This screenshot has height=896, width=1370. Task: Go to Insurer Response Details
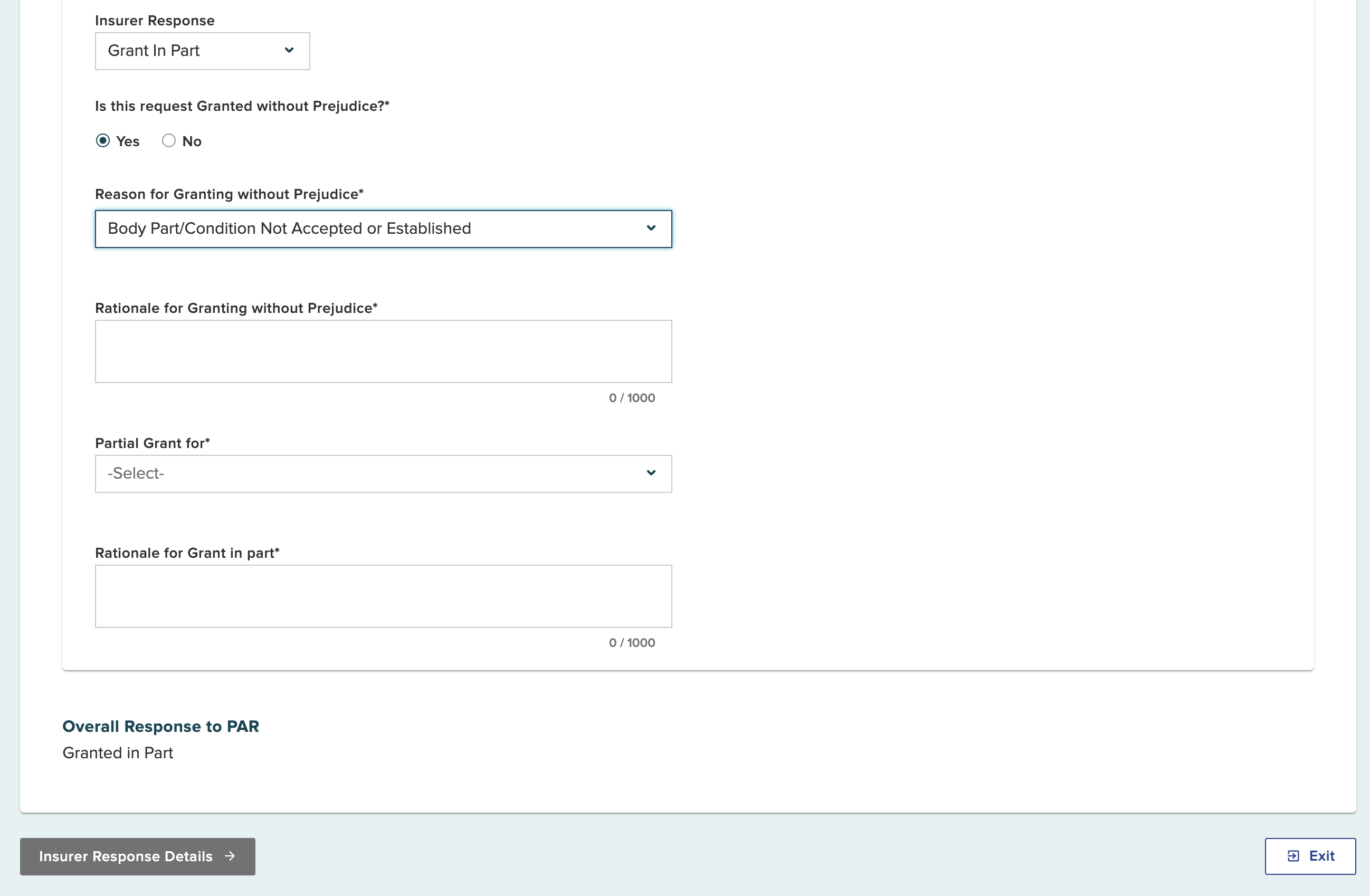click(x=126, y=856)
